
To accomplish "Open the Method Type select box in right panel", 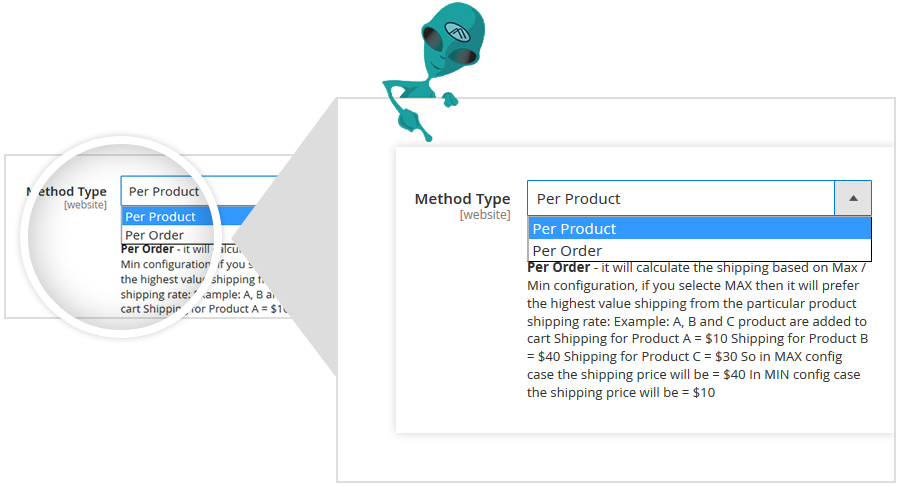I will (680, 198).
